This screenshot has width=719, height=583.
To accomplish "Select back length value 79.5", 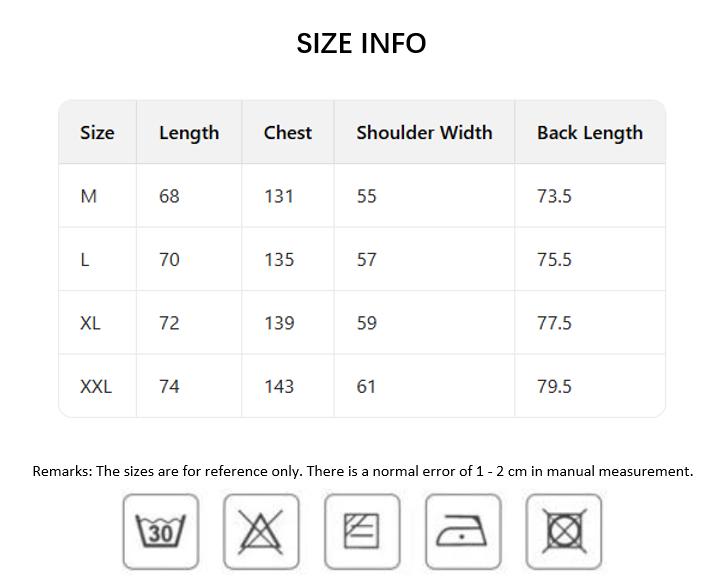I will pyautogui.click(x=554, y=386).
